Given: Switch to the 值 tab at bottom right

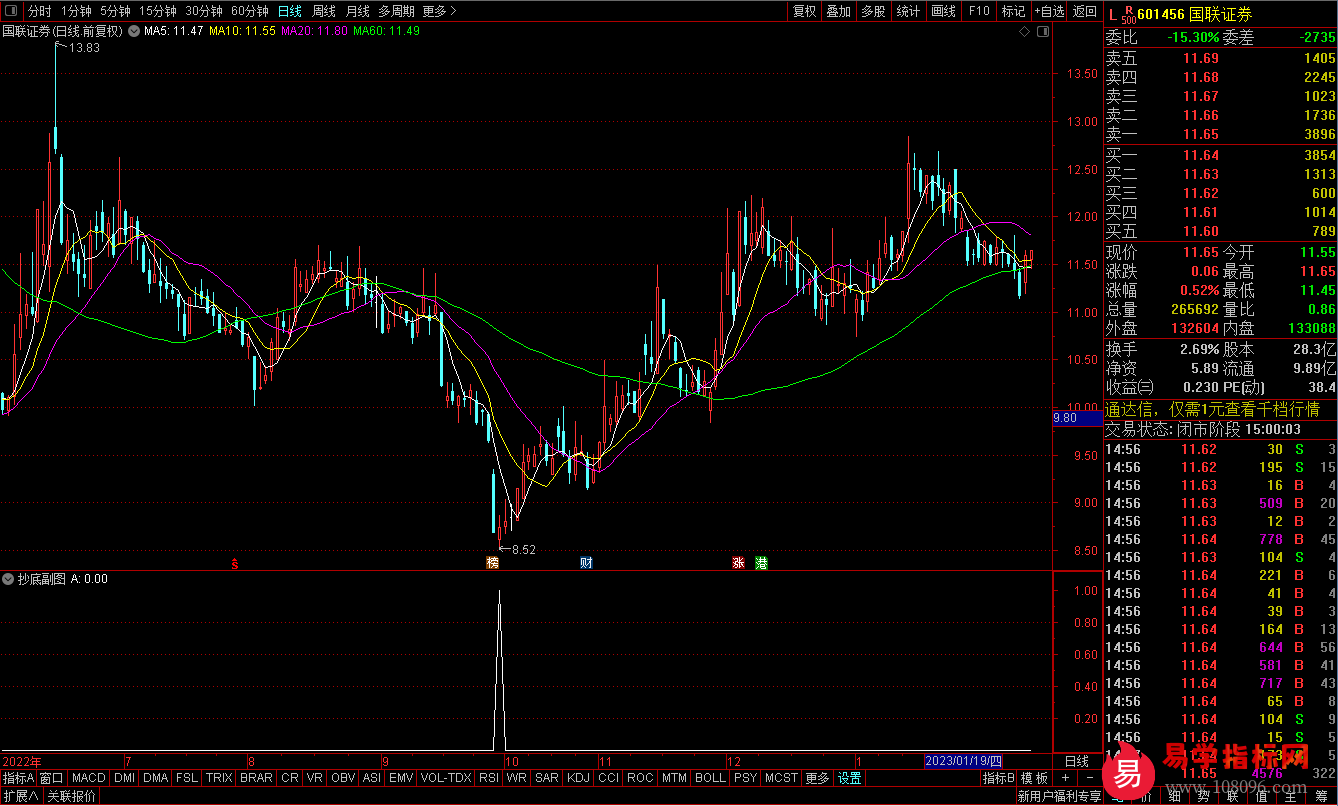Looking at the screenshot, I should point(1262,796).
